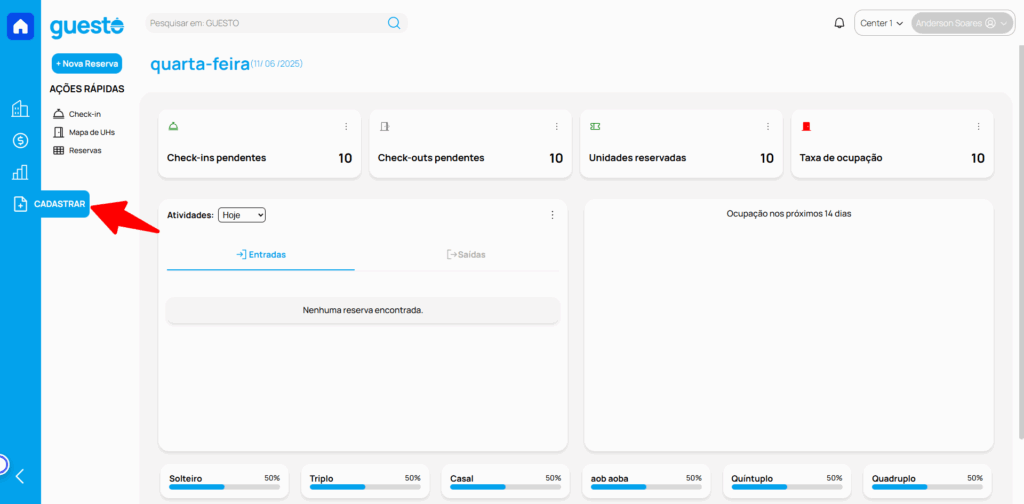Click the Cadastrar document icon

pos(20,204)
